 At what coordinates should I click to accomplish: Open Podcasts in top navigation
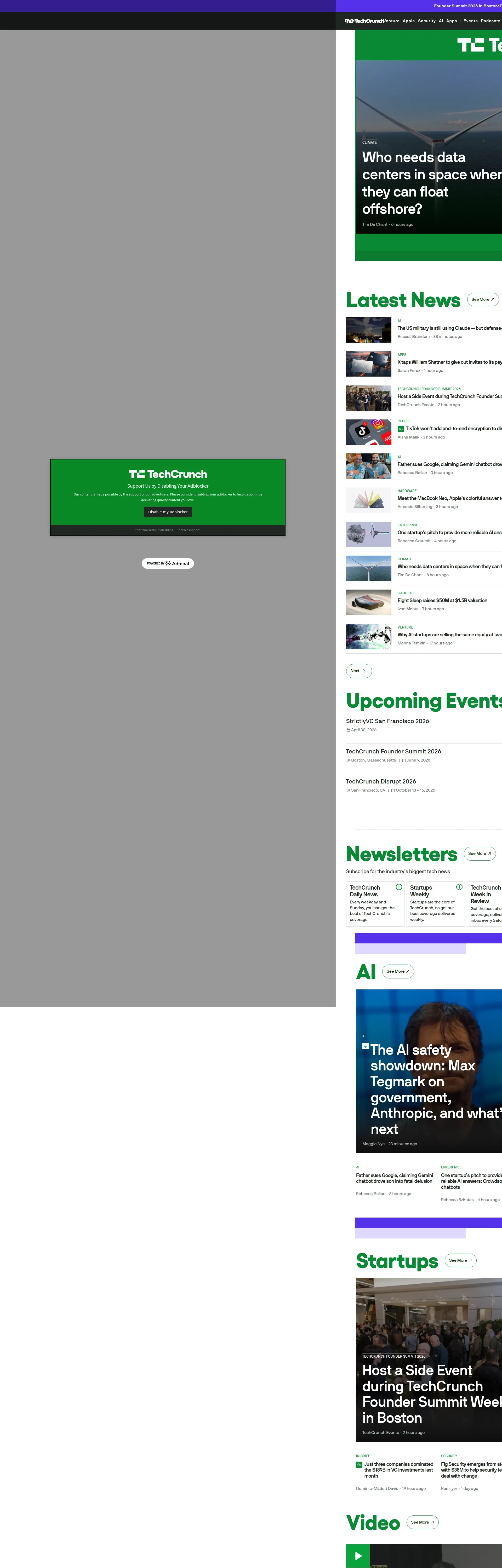coord(490,21)
